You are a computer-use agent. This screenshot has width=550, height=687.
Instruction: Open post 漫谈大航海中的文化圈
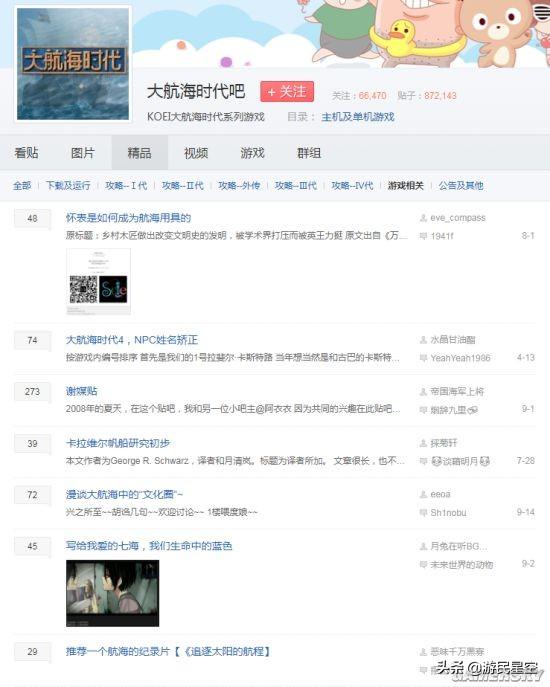point(124,495)
